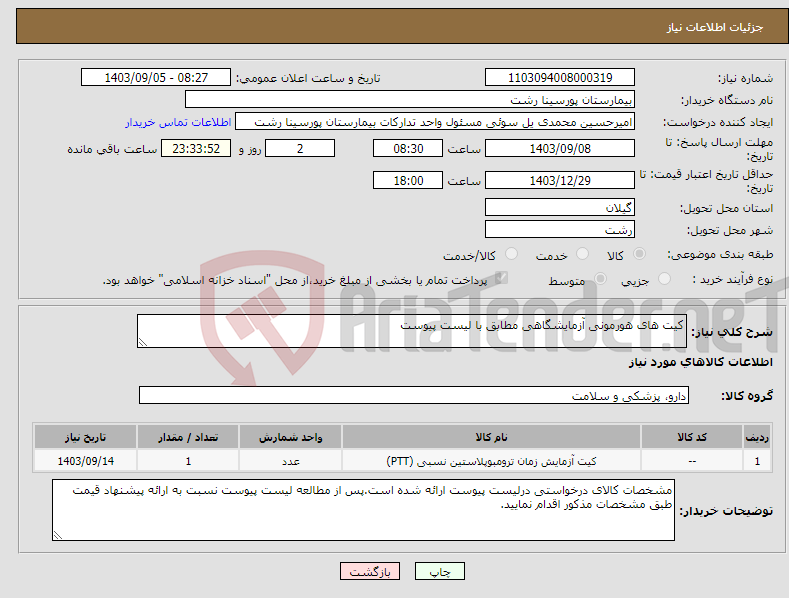Click the unit cell عدد
The height and width of the screenshot is (598, 789).
pos(290,461)
